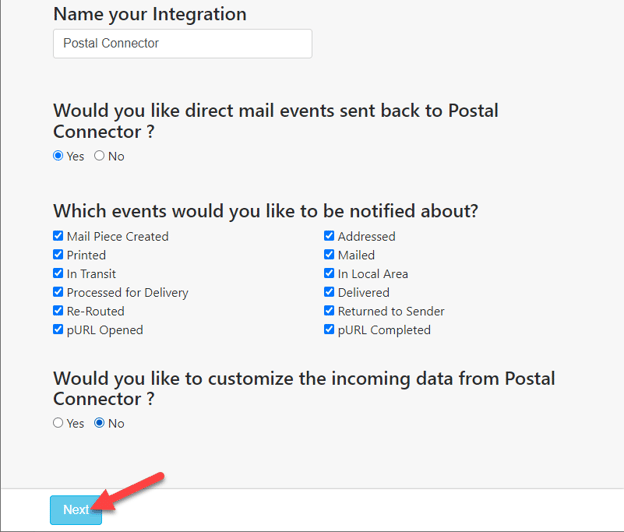Choose No for customizing incoming data
The image size is (624, 532).
pos(99,423)
